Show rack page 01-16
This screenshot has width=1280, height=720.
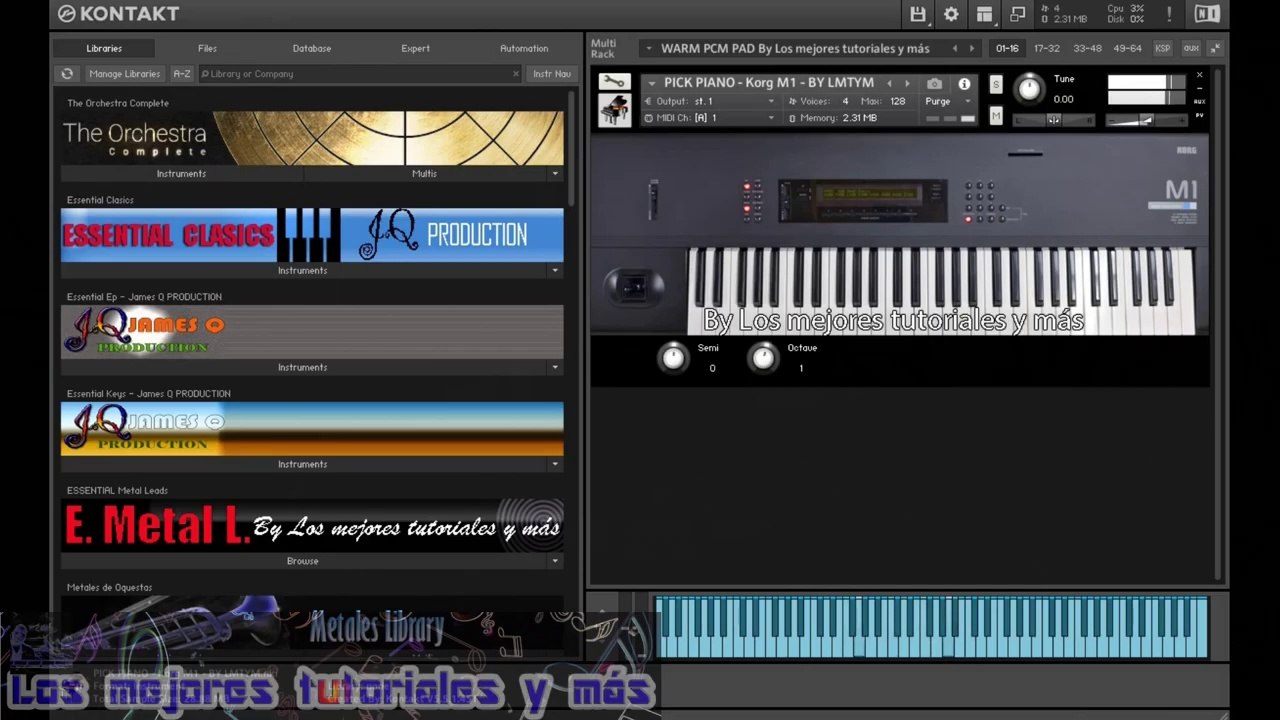point(1007,48)
